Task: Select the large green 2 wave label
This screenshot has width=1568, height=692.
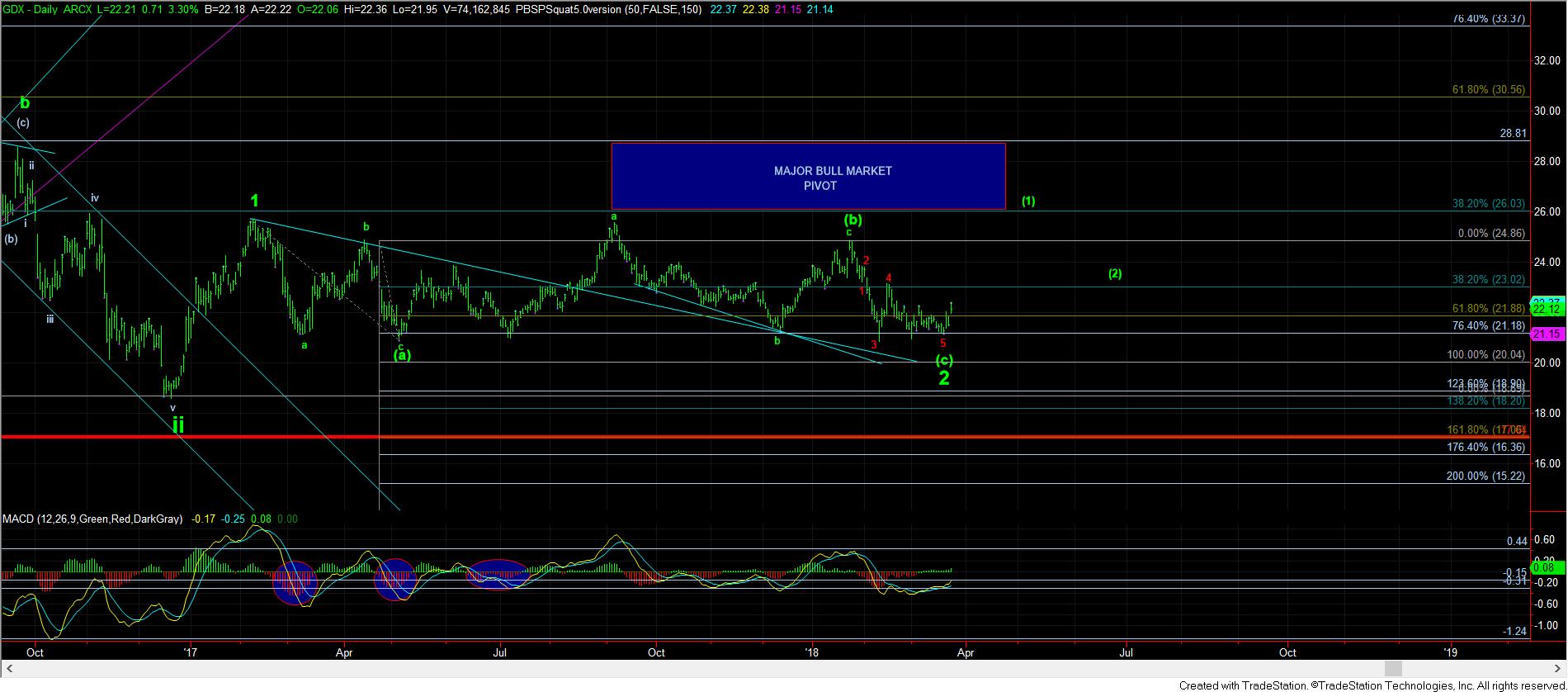Action: tap(944, 378)
